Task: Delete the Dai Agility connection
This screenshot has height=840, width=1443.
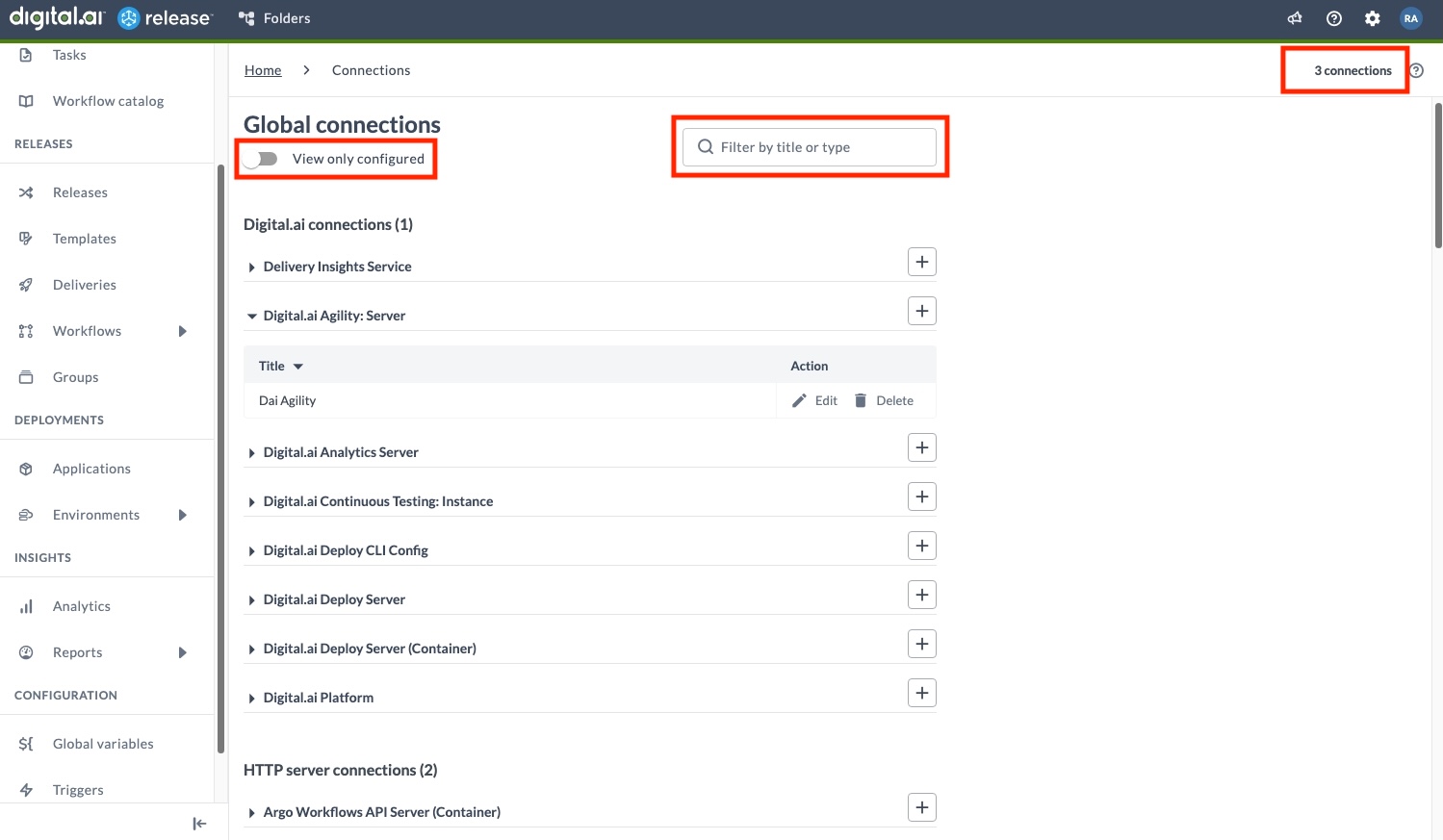Action: [884, 400]
